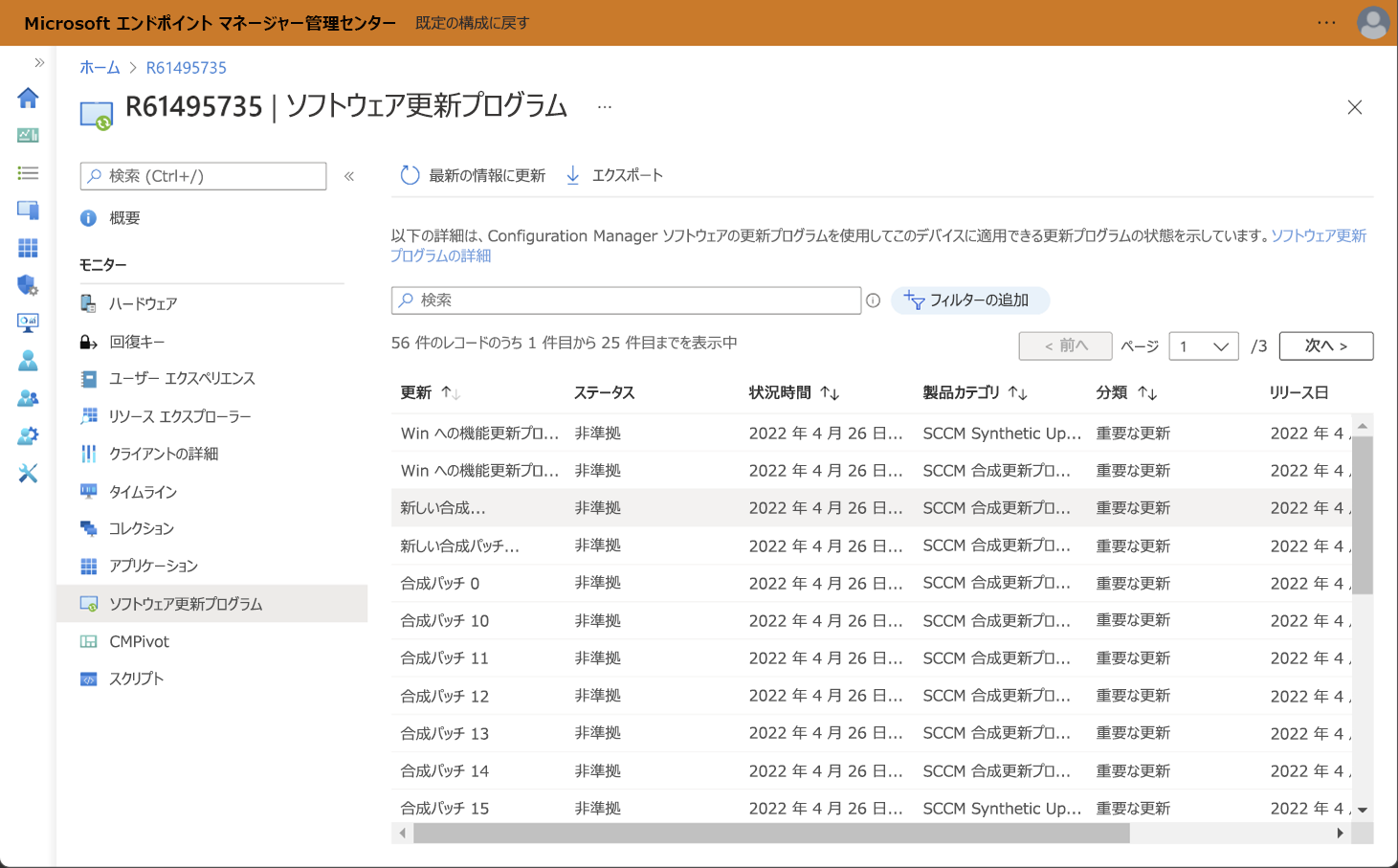The height and width of the screenshot is (868, 1398).
Task: Click the エクスポート download icon
Action: click(572, 175)
